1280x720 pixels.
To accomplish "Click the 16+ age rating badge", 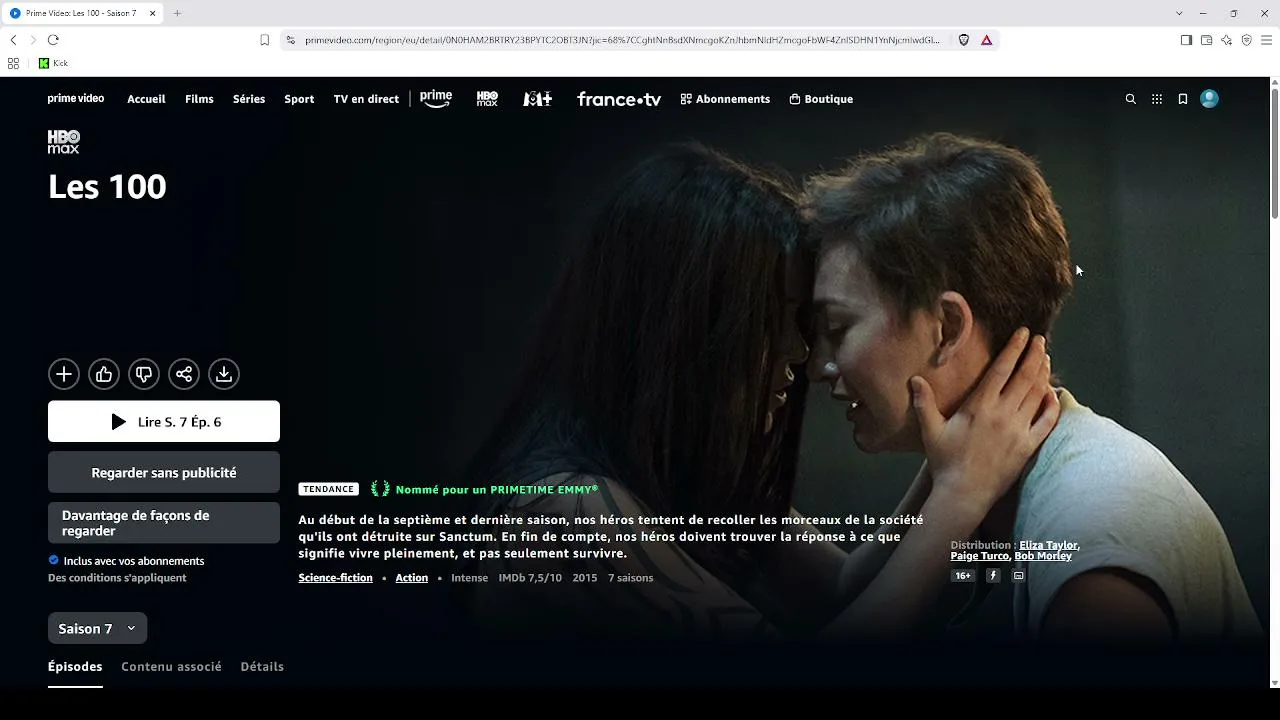I will 963,576.
